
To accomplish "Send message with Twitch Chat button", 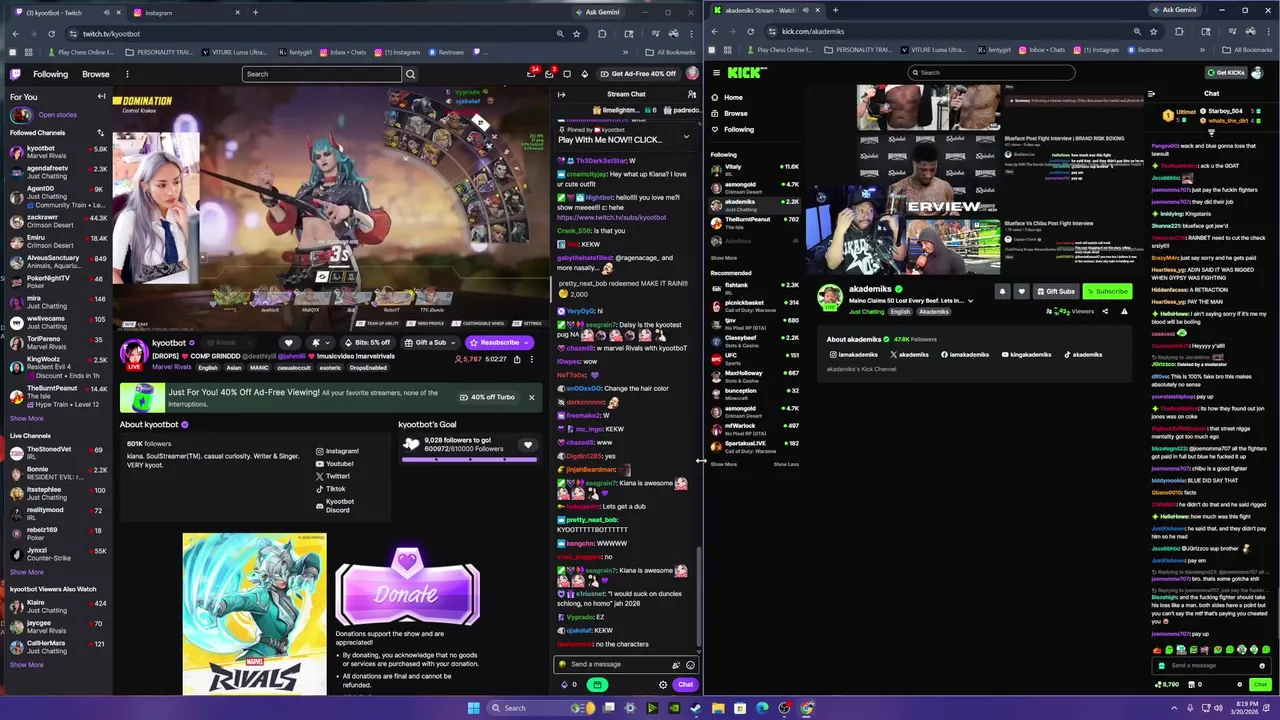I will (x=685, y=685).
